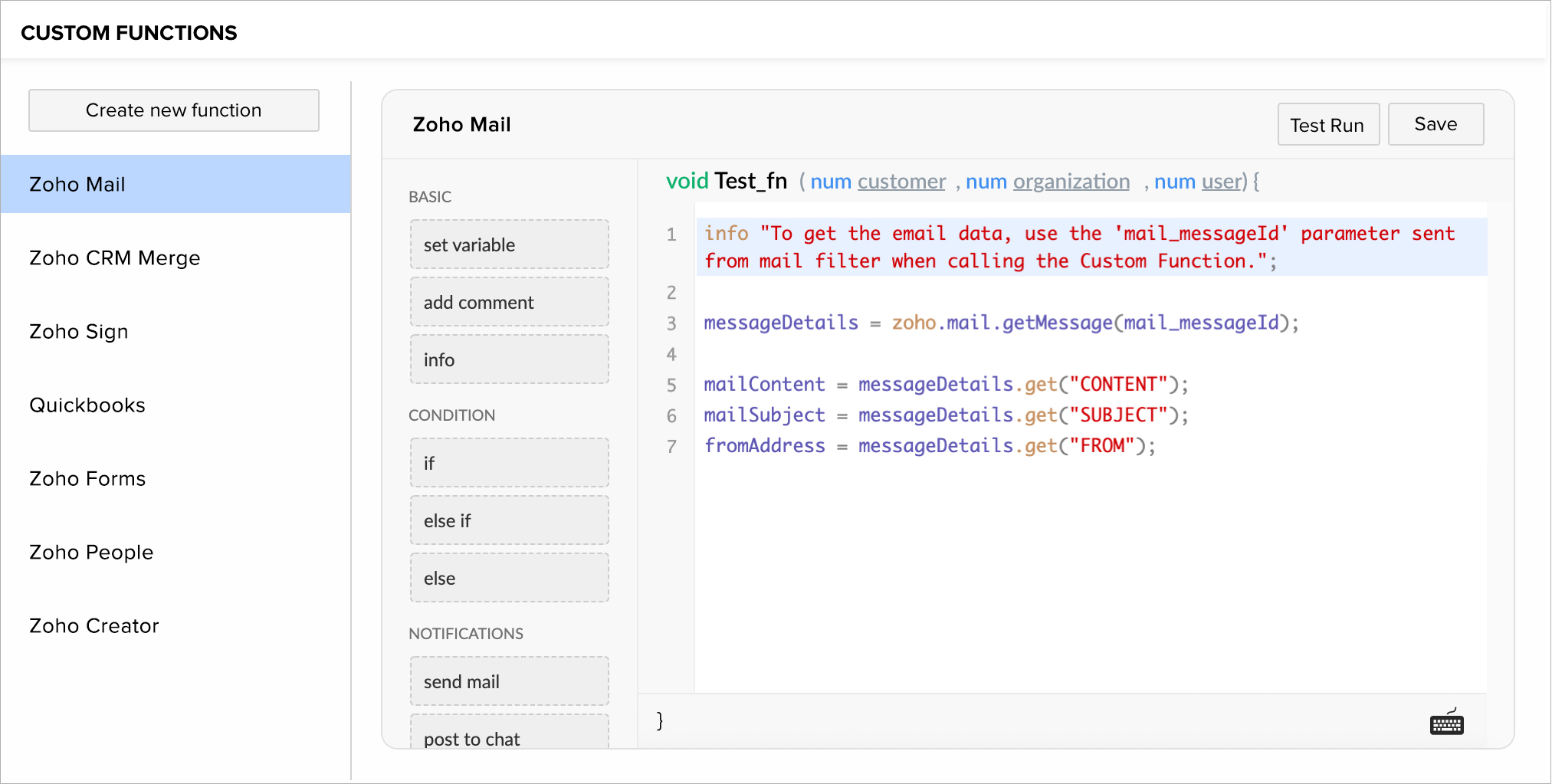Pick the add comment block
This screenshot has width=1552, height=784.
(x=510, y=302)
